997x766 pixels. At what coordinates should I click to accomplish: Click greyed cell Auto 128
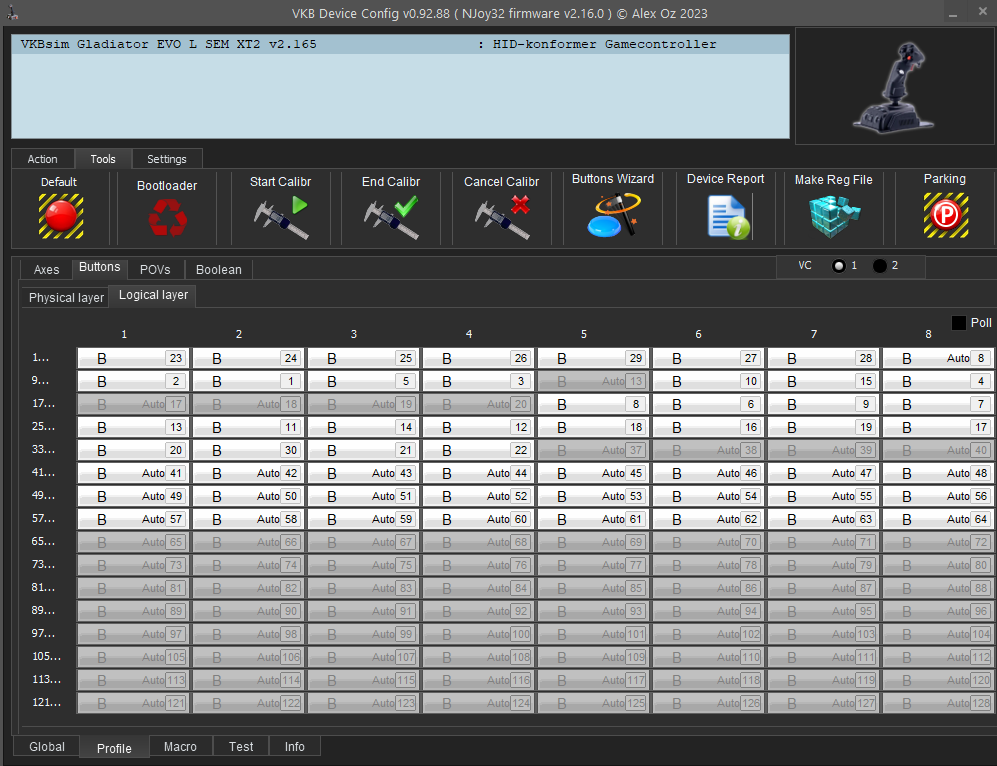click(x=938, y=703)
